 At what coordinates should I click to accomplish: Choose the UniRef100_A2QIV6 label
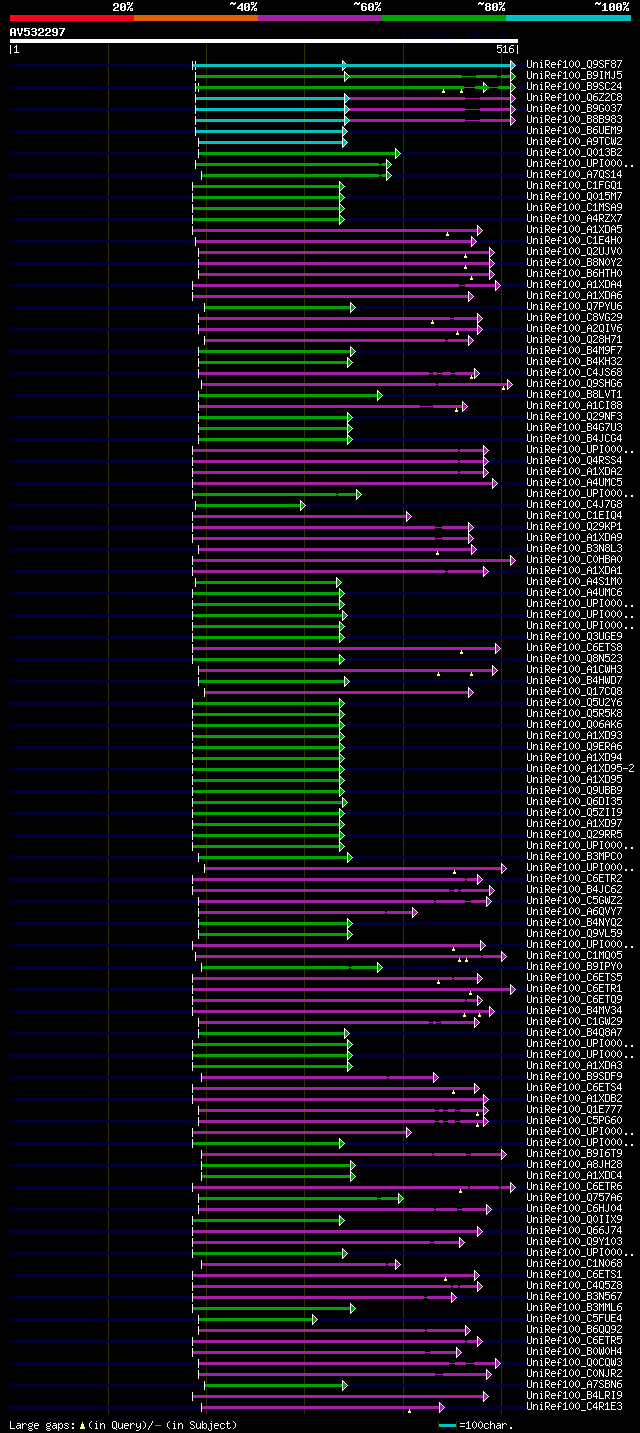point(574,329)
